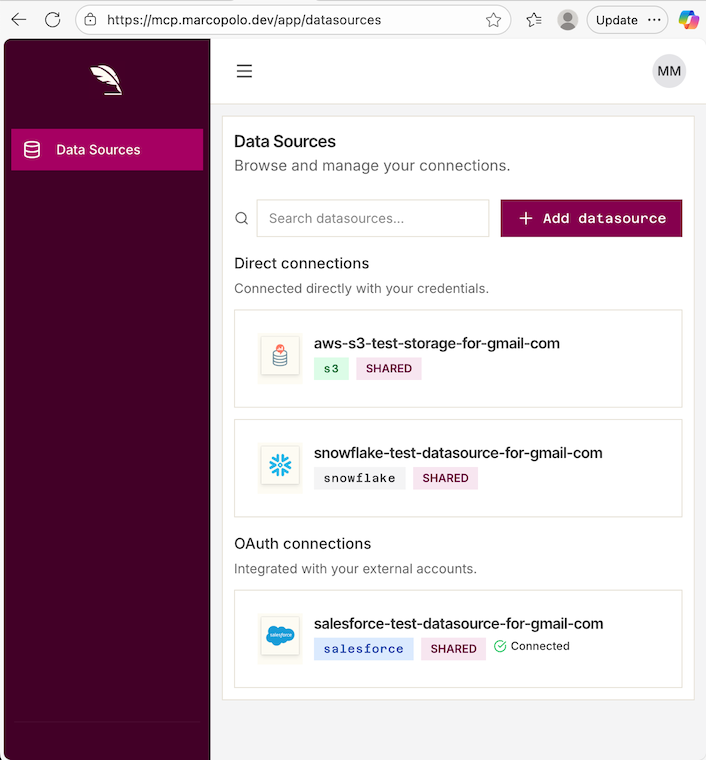
Task: Click the Salesforce cloud logo icon
Action: 280,636
